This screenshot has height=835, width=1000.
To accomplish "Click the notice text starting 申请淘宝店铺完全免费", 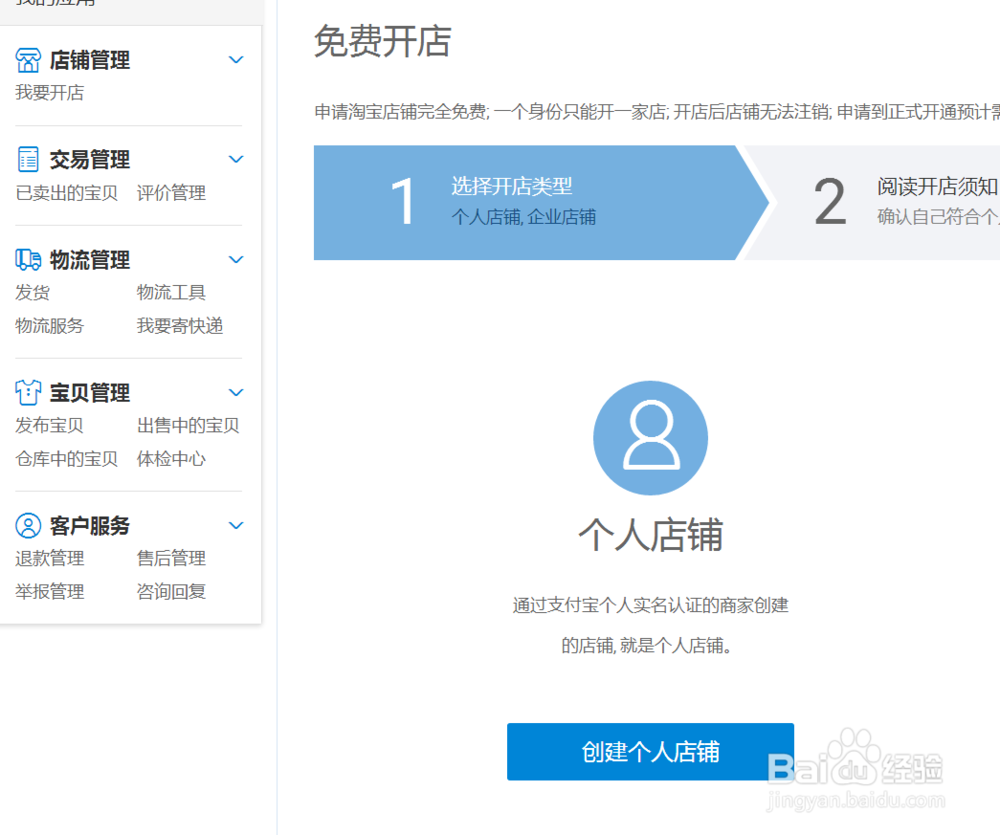I will click(x=657, y=112).
